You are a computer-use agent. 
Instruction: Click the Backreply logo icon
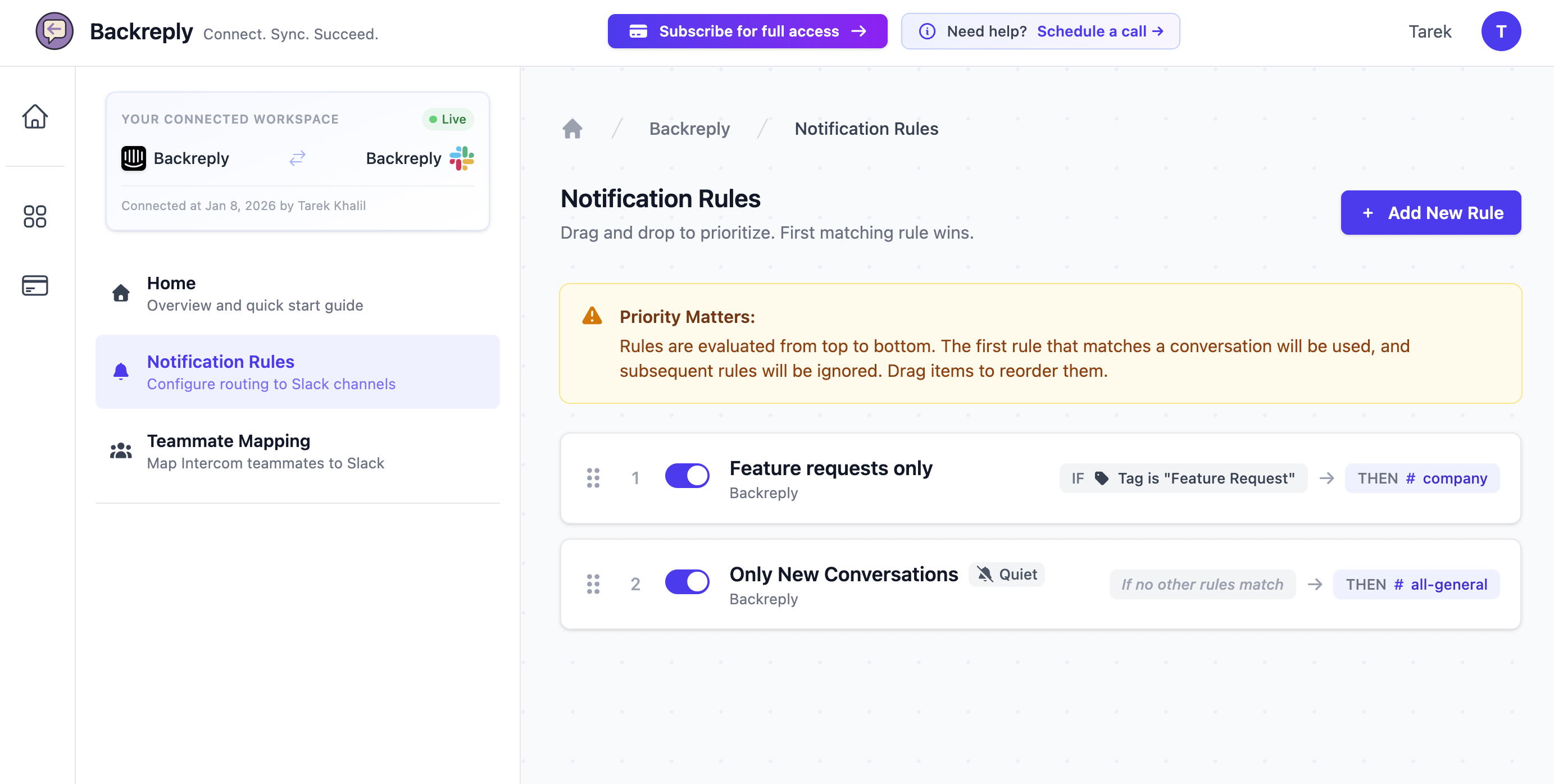point(54,31)
